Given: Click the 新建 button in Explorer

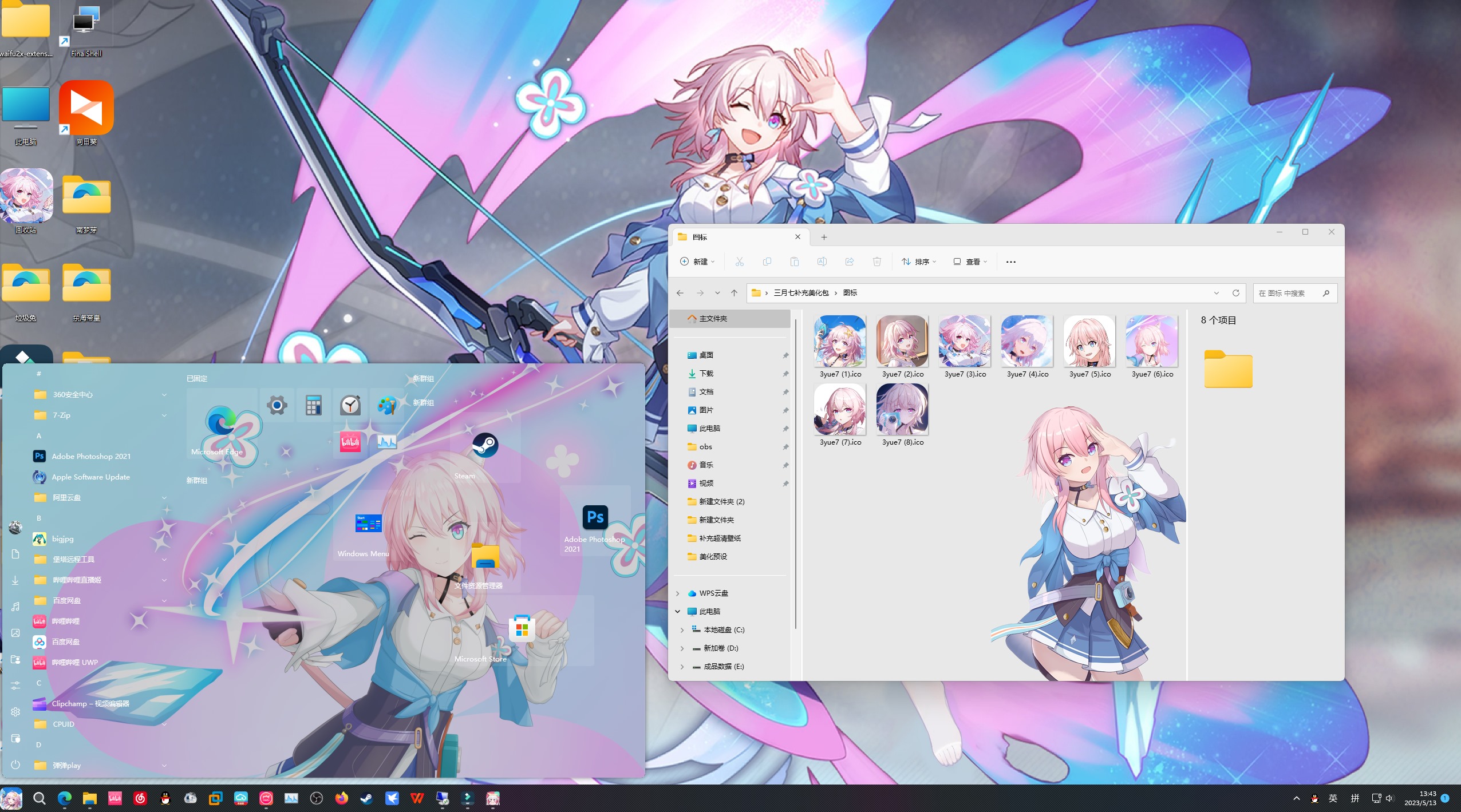Looking at the screenshot, I should (697, 262).
